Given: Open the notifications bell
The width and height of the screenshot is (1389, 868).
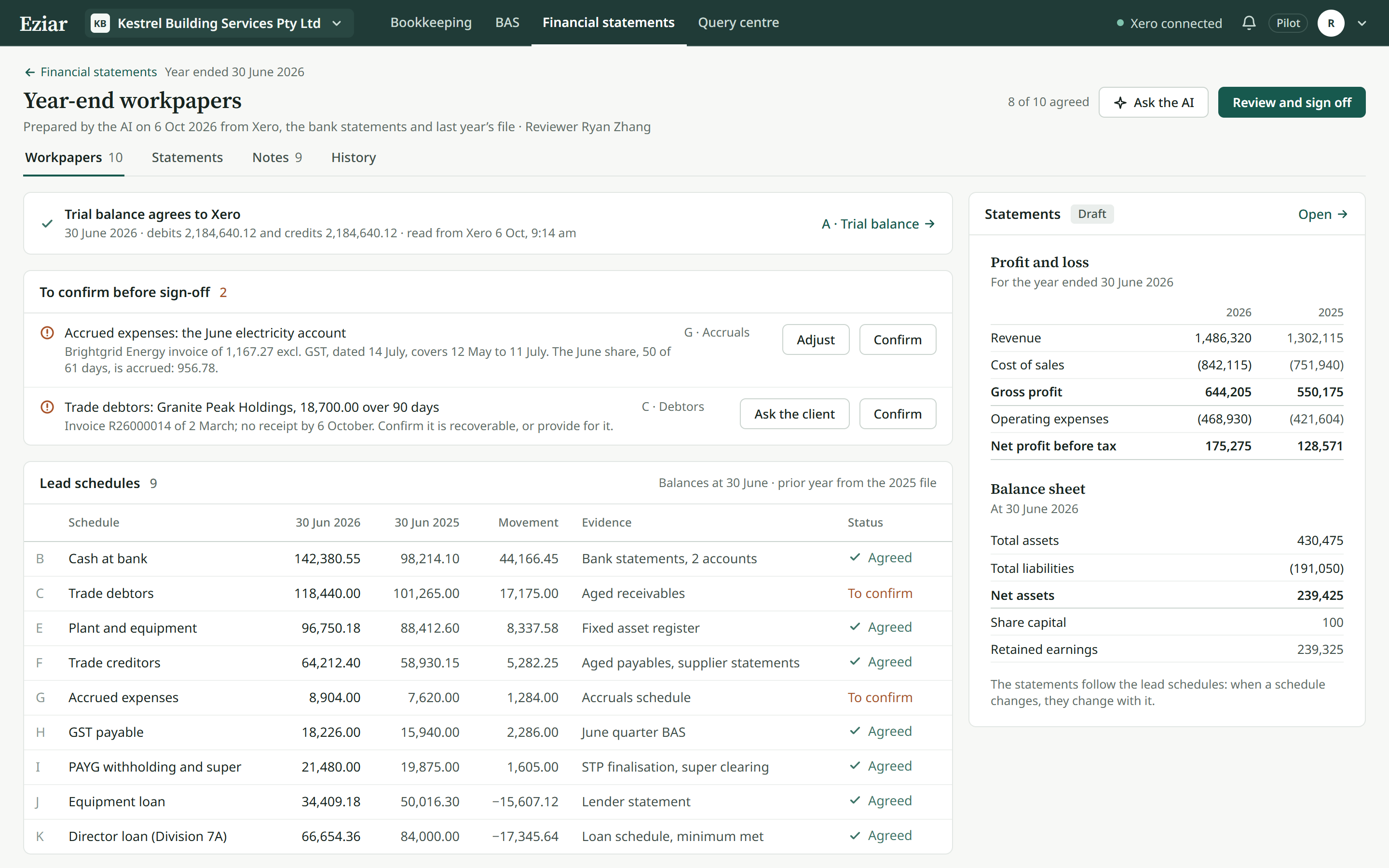Looking at the screenshot, I should pos(1248,23).
